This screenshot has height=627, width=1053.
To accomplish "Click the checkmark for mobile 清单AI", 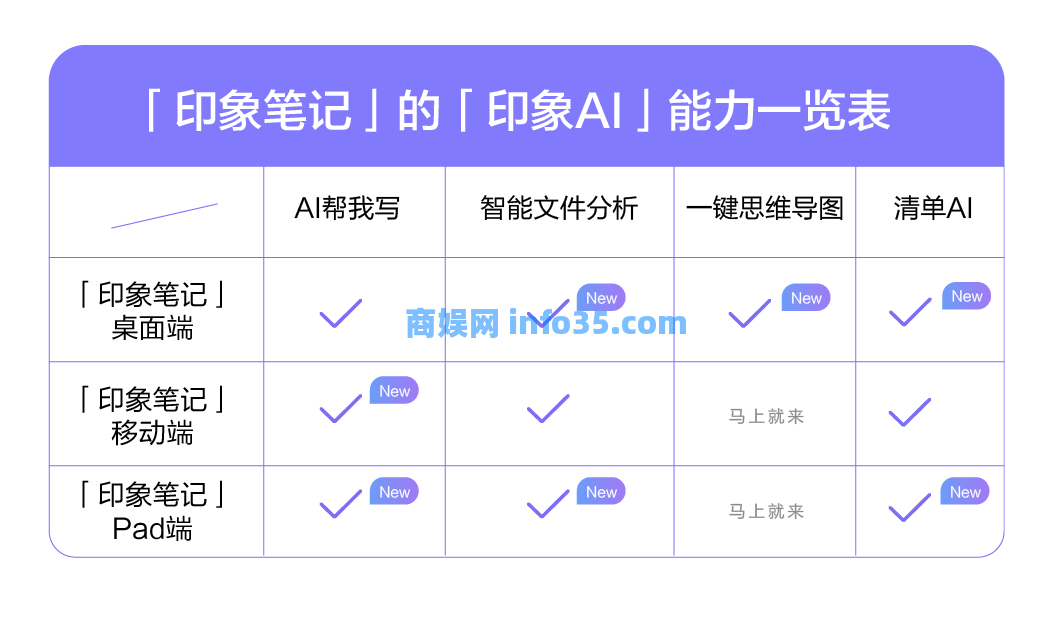I will pos(909,411).
